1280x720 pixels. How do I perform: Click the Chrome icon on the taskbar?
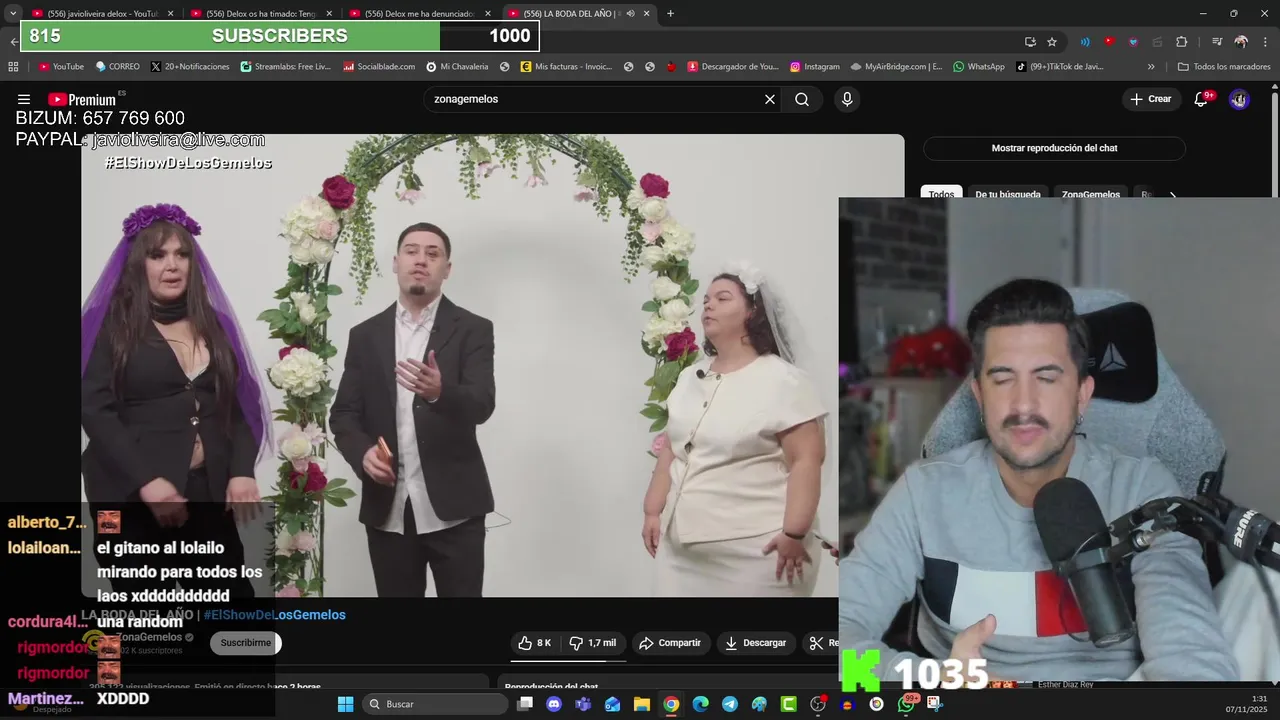point(671,704)
